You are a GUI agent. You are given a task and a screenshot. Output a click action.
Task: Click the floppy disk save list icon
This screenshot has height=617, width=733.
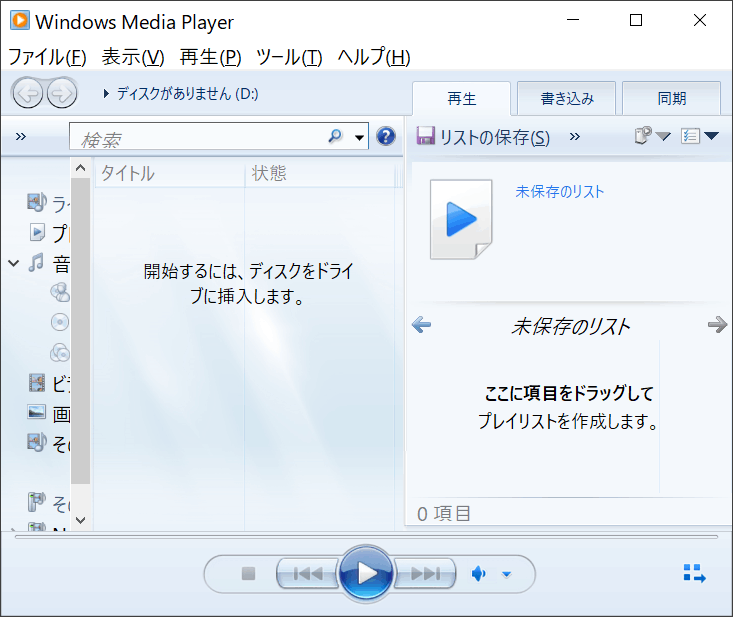pyautogui.click(x=425, y=136)
